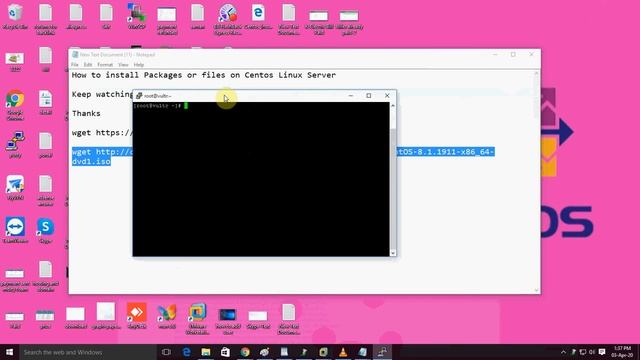Image resolution: width=640 pixels, height=360 pixels.
Task: Maximize the PuTTY window
Action: [369, 96]
